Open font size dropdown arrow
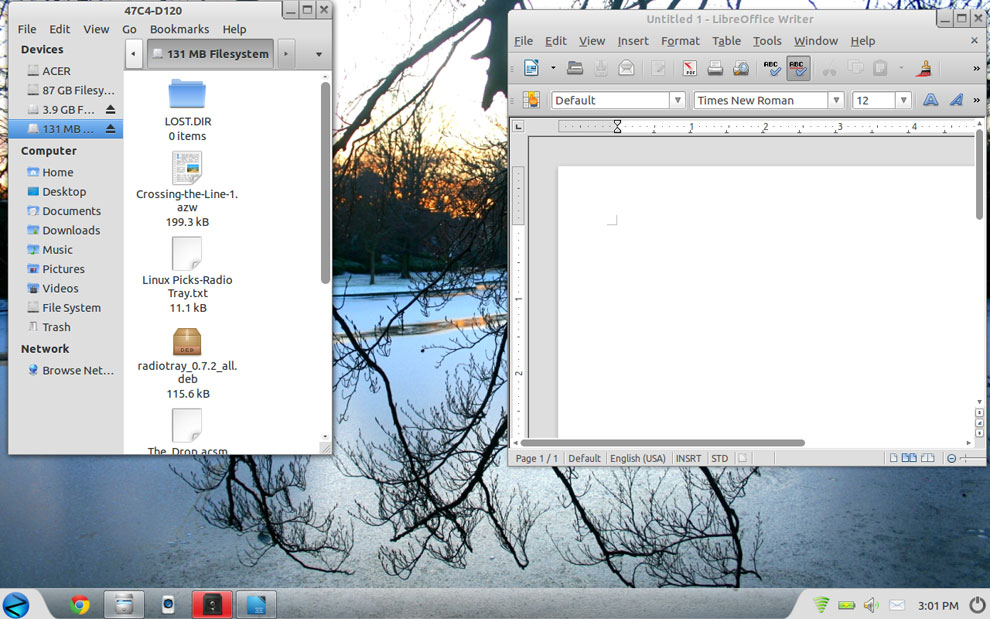This screenshot has width=990, height=619. [904, 100]
